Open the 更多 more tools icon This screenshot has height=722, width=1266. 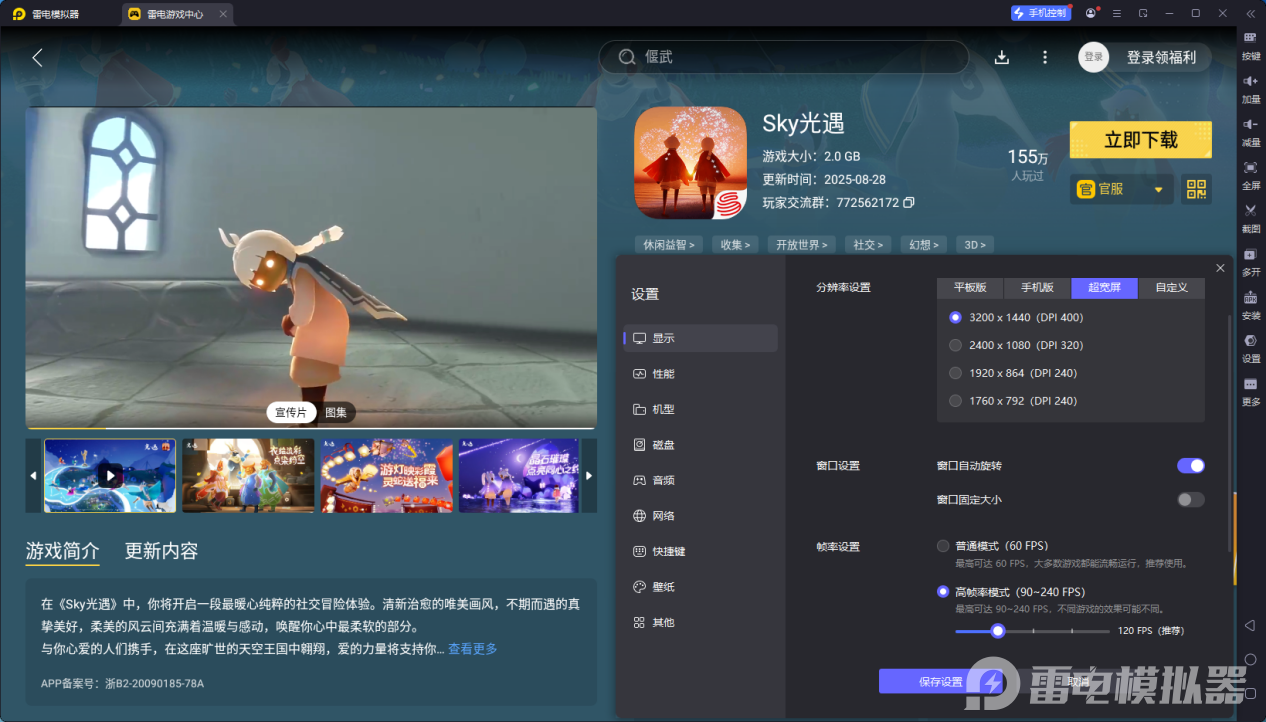click(x=1250, y=384)
